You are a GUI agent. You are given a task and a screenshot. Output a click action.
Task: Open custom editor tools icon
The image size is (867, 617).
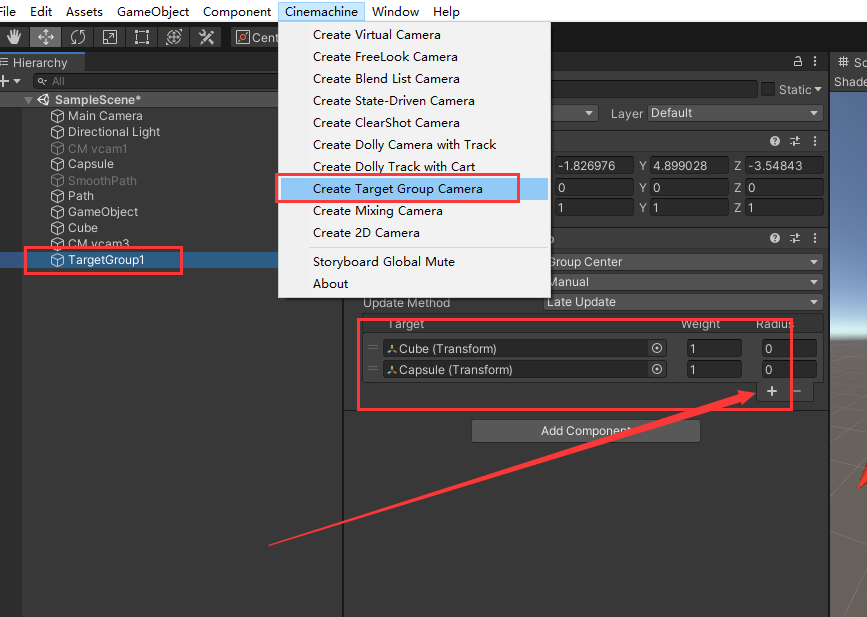(x=206, y=37)
